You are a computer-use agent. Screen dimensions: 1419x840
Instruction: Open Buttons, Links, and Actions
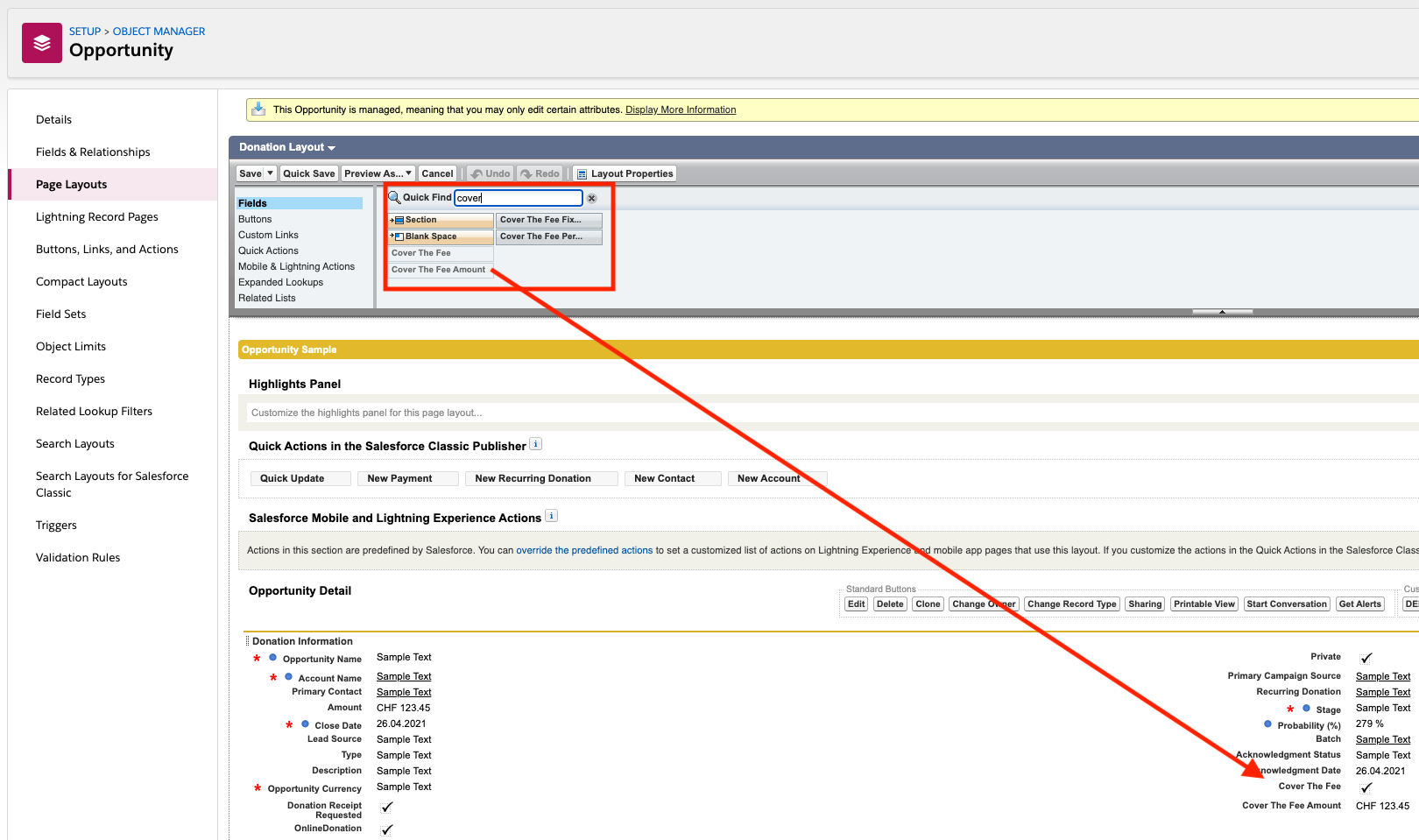click(107, 249)
